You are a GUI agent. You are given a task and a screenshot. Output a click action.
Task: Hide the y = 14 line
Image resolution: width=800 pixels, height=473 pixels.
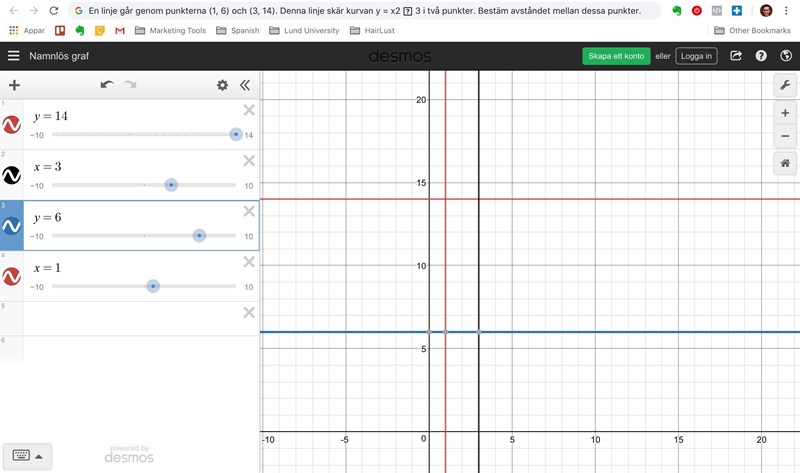tap(12, 125)
